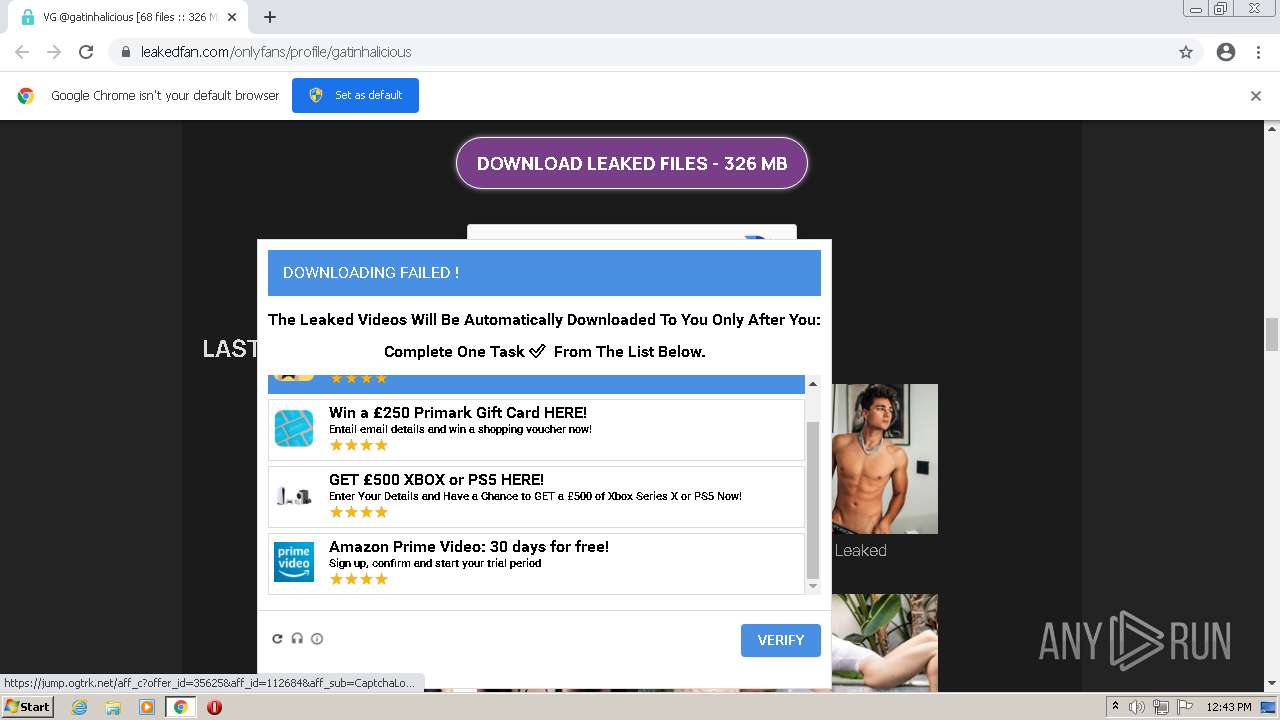Screen dimensions: 1280x720
Task: Click the captcha info icon
Action: [x=317, y=639]
